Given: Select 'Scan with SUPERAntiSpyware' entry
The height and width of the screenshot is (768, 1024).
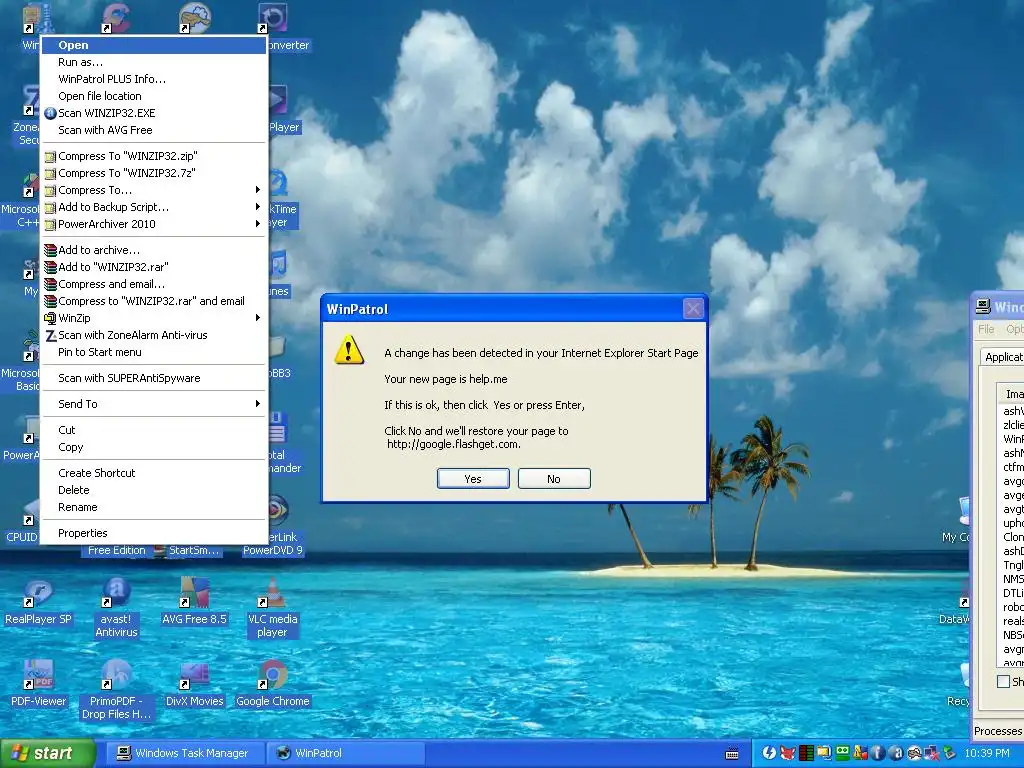Looking at the screenshot, I should click(153, 378).
